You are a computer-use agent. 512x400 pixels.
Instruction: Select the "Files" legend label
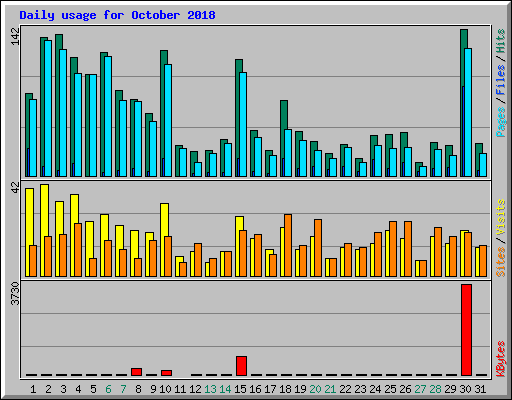501,80
